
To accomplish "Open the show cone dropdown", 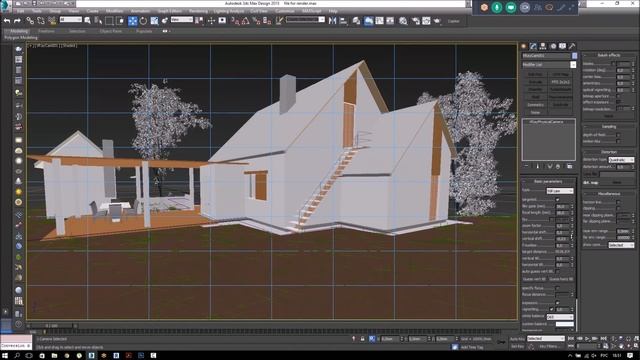I will (621, 245).
